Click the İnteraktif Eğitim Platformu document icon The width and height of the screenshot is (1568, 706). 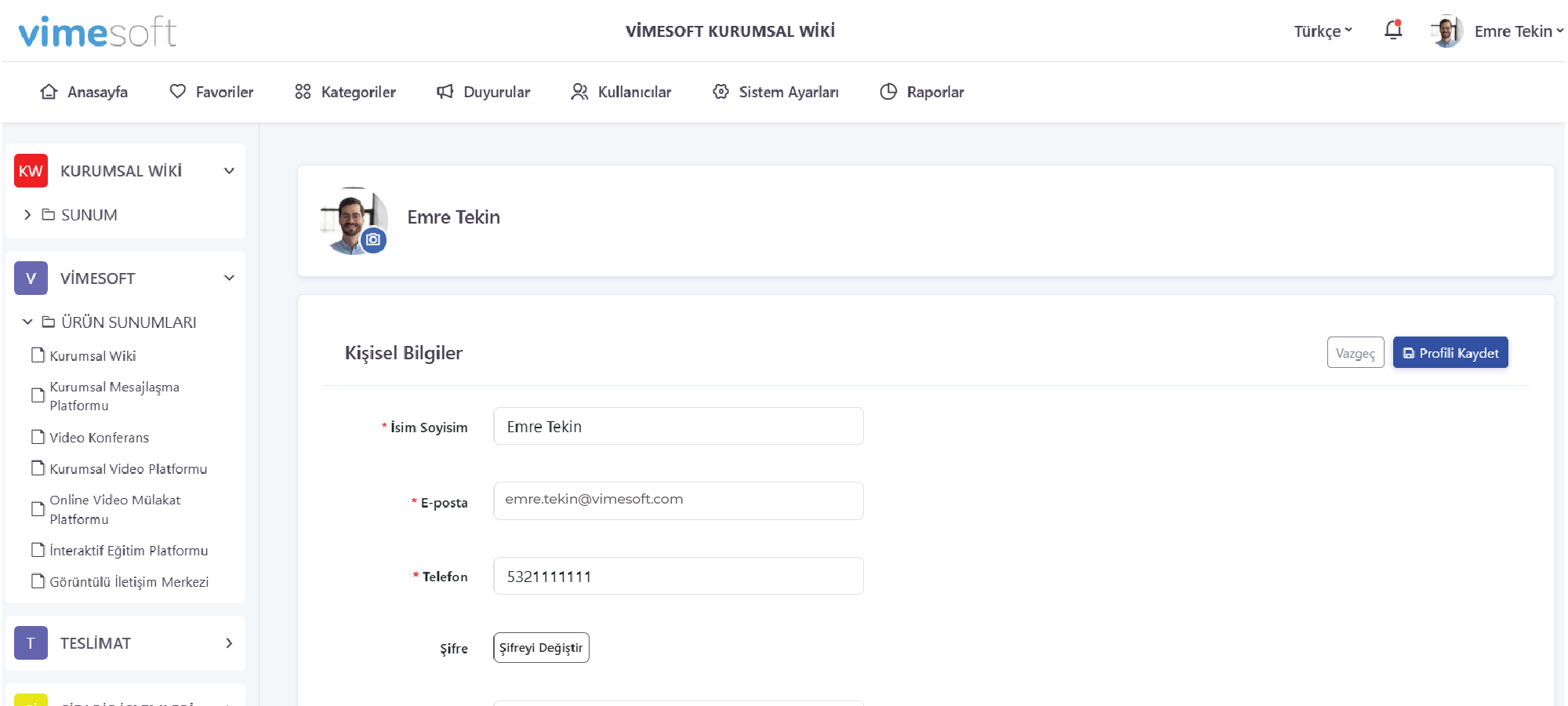tap(38, 550)
